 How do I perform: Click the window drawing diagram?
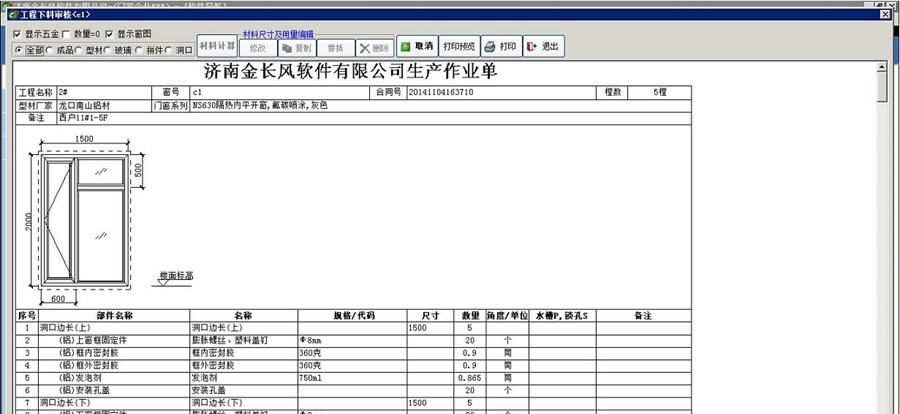pos(86,221)
